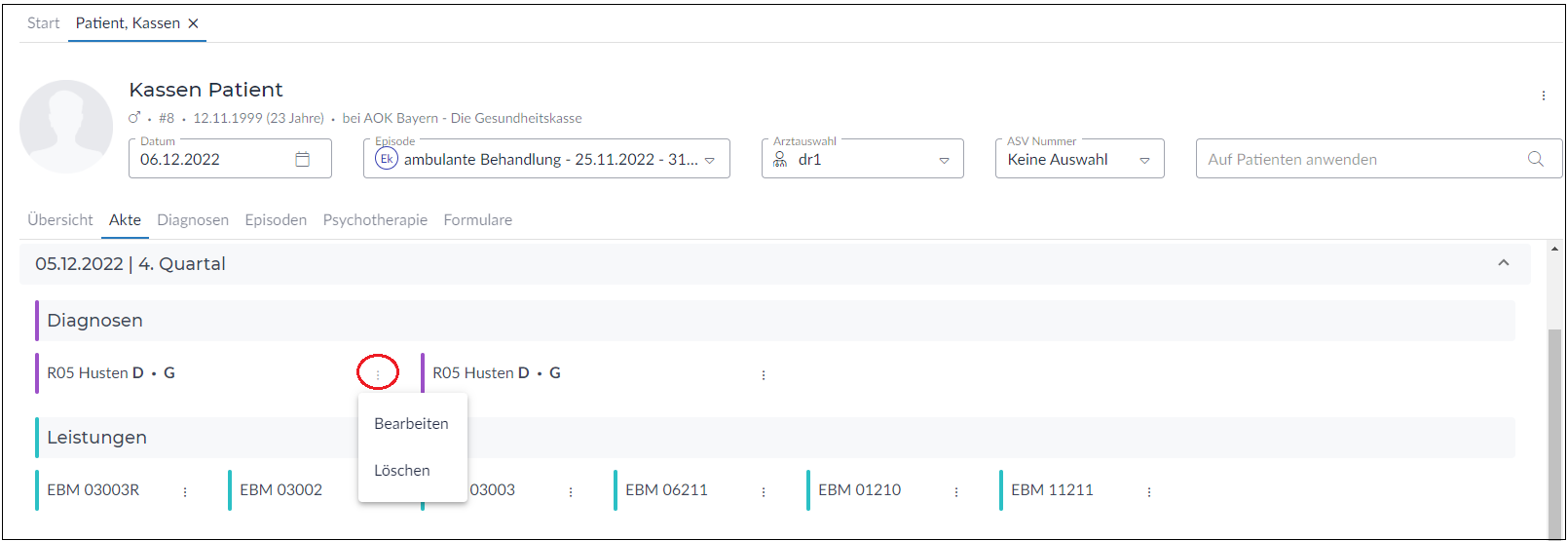
Task: Open the ASV Nummer dropdown
Action: pos(1144,160)
